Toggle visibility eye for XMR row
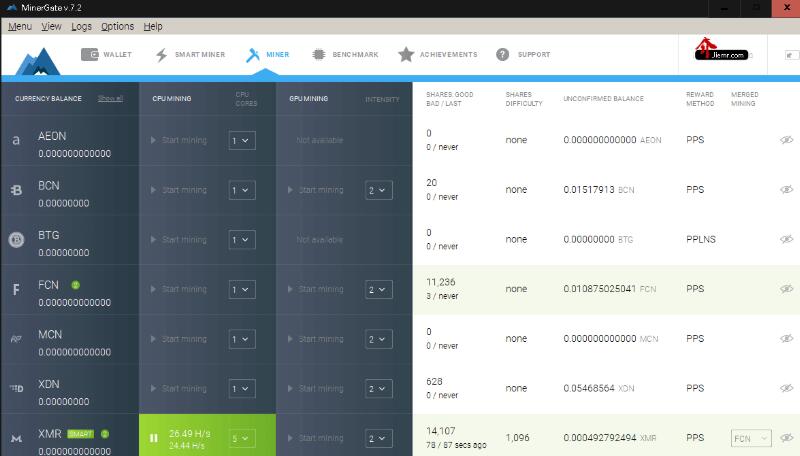 pyautogui.click(x=786, y=438)
